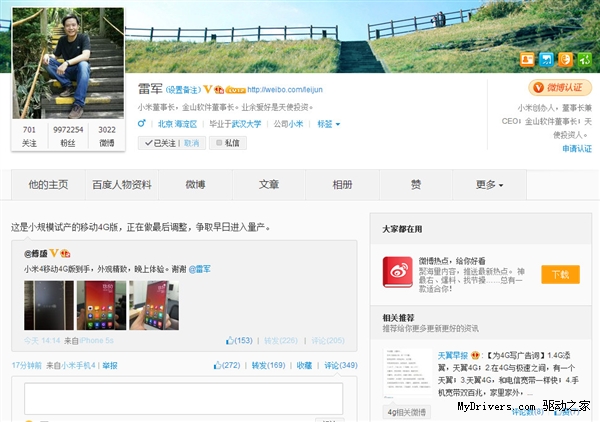Click the male gender icon

click(x=142, y=124)
